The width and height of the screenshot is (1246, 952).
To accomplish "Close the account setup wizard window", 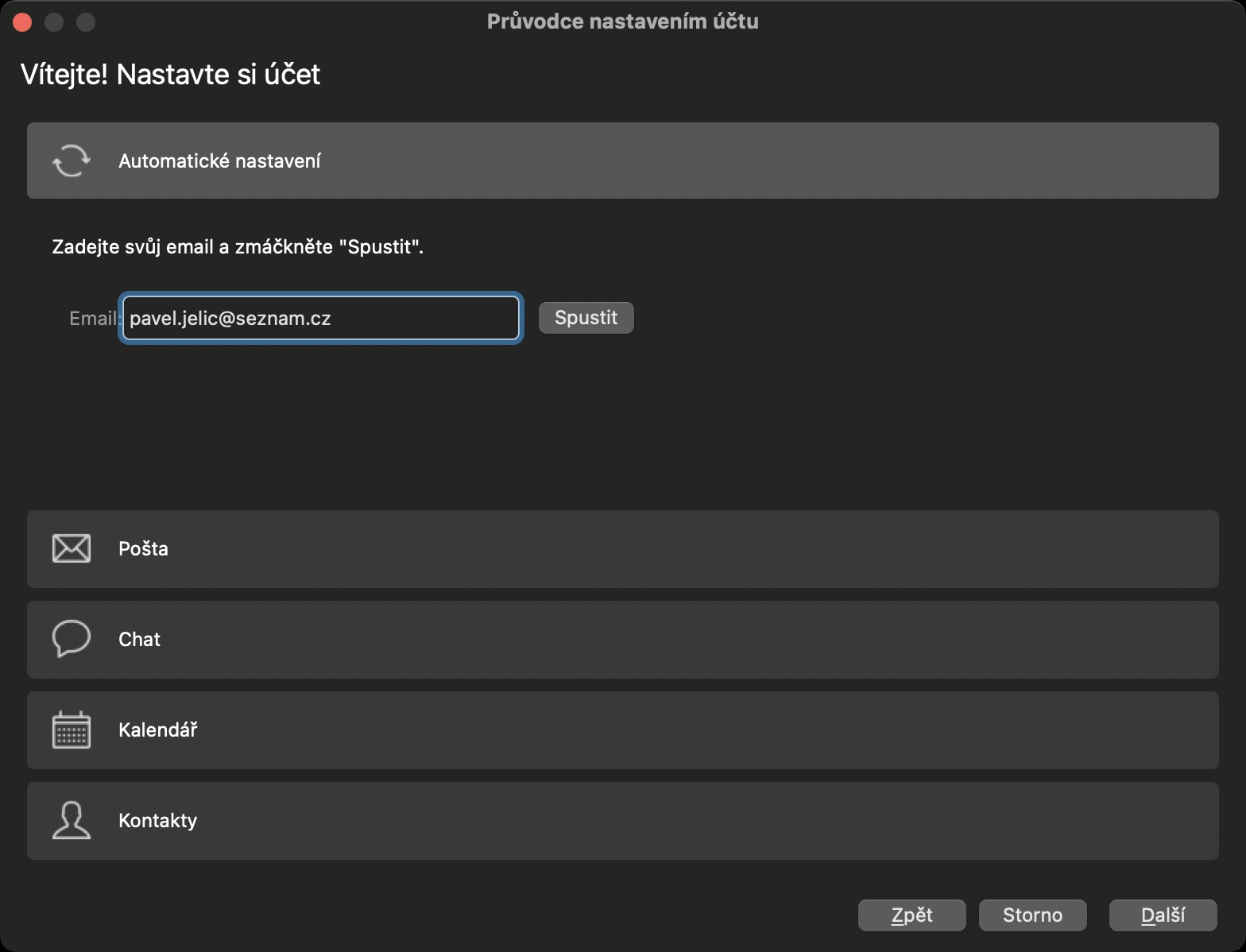I will 22,22.
